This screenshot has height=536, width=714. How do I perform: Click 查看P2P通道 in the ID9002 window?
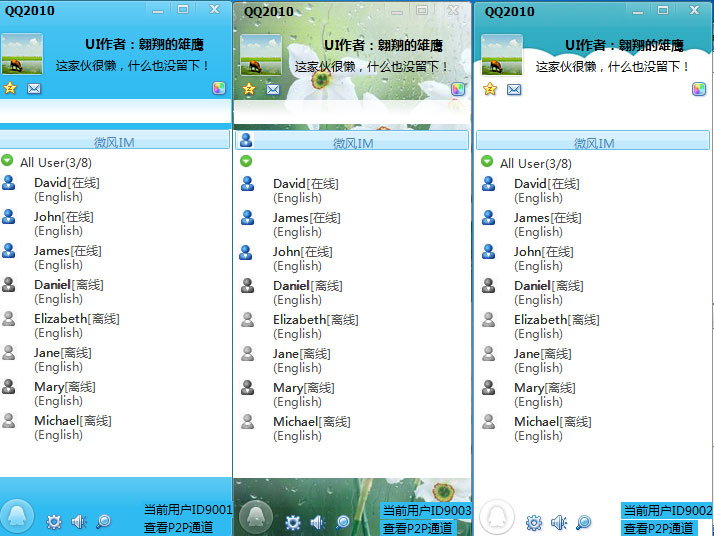tap(658, 529)
